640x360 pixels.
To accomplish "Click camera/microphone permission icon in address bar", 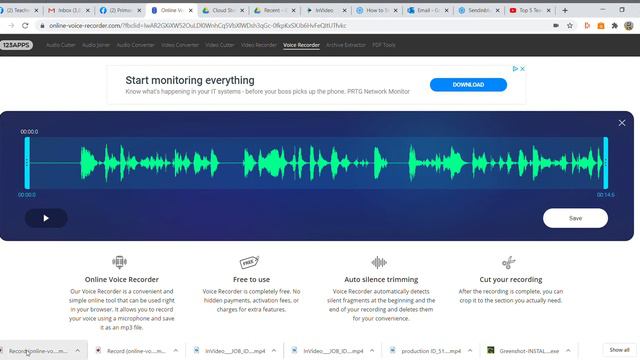I will click(556, 25).
